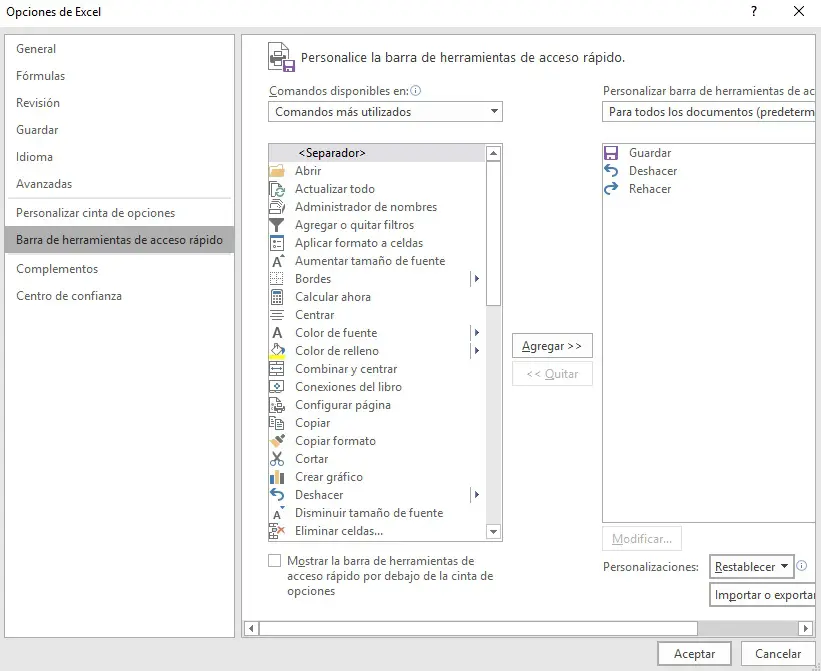
Task: Select the Actualizar todo refresh icon
Action: (276, 189)
